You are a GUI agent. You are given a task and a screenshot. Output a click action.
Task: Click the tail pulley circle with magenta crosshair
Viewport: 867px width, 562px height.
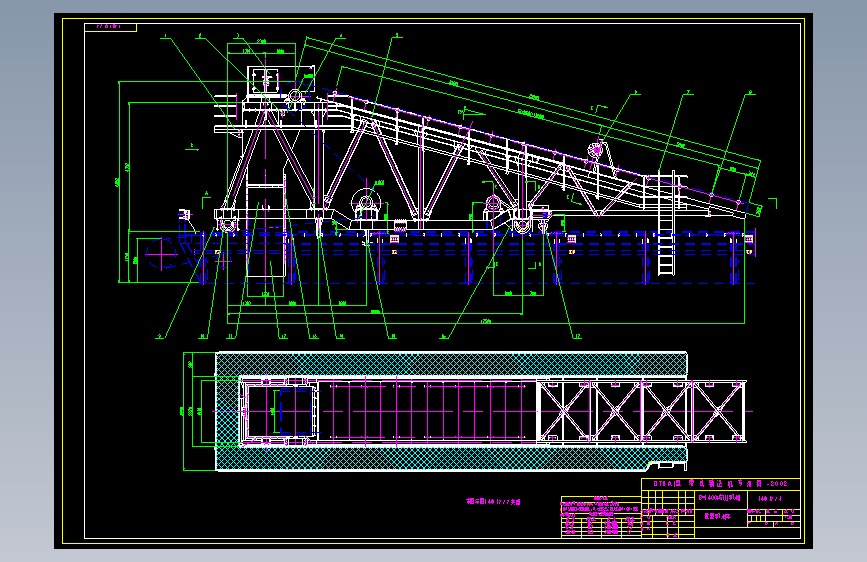point(161,254)
